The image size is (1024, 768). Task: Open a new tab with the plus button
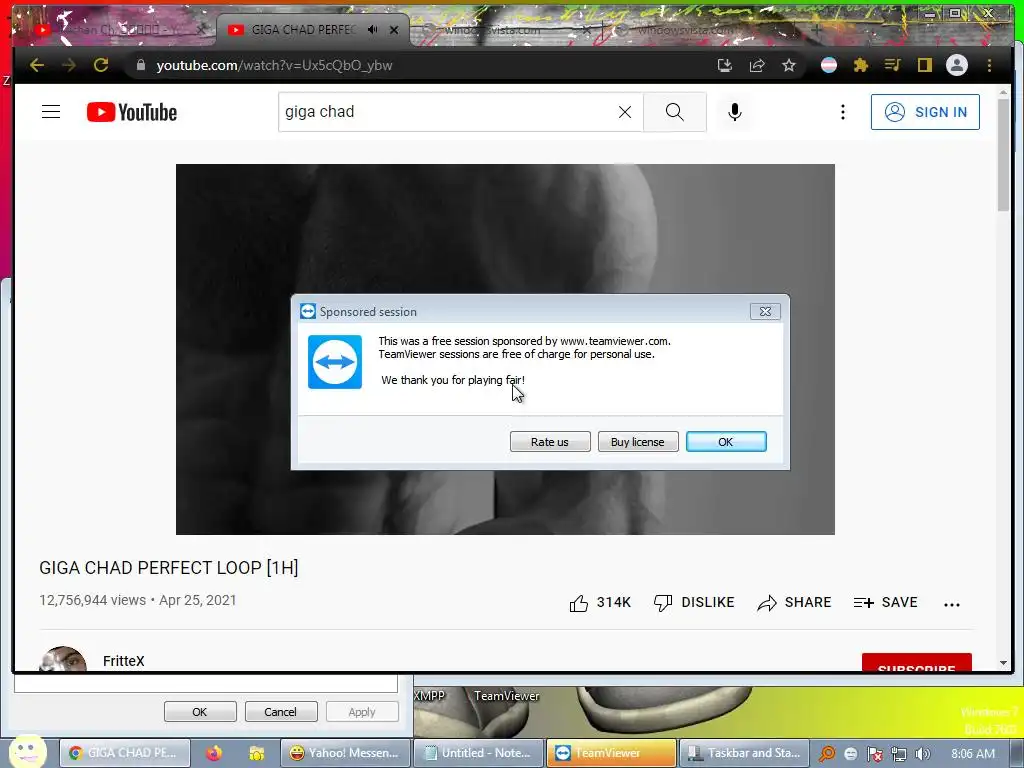tap(817, 29)
